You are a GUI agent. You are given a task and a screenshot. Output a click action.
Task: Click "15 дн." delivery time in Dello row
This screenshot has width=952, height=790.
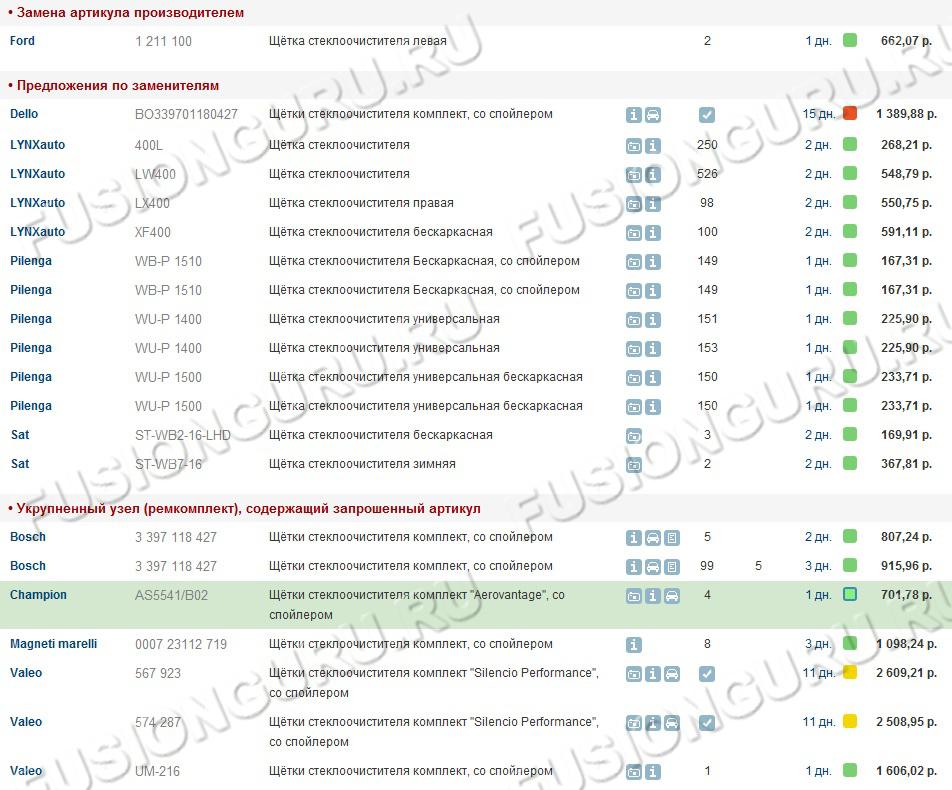819,114
